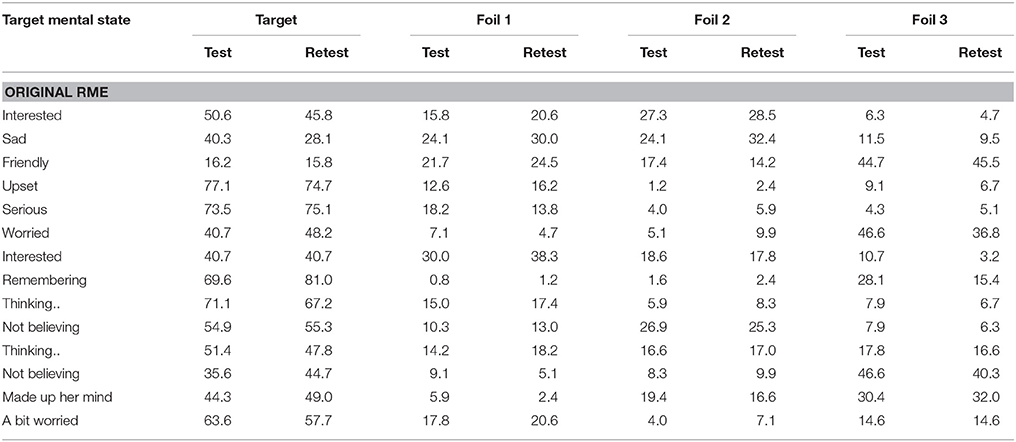Click the Friendly row label

pyautogui.click(x=23, y=163)
